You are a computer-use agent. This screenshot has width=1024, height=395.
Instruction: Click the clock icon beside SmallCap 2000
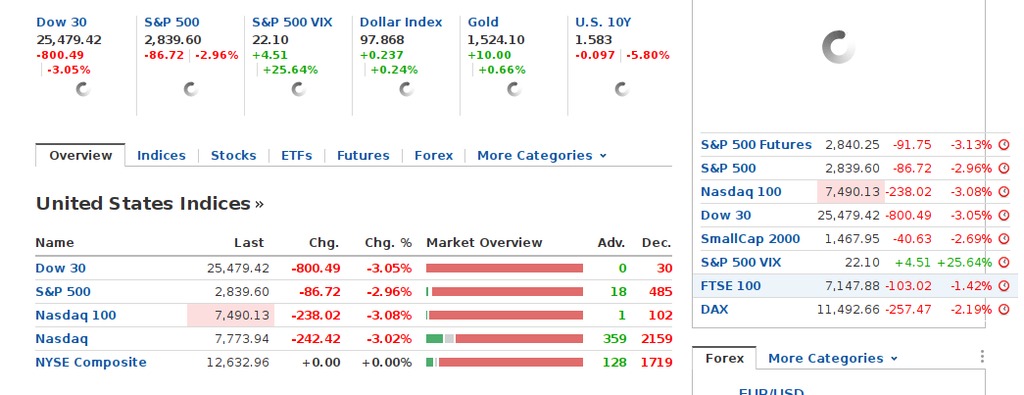[1004, 239]
